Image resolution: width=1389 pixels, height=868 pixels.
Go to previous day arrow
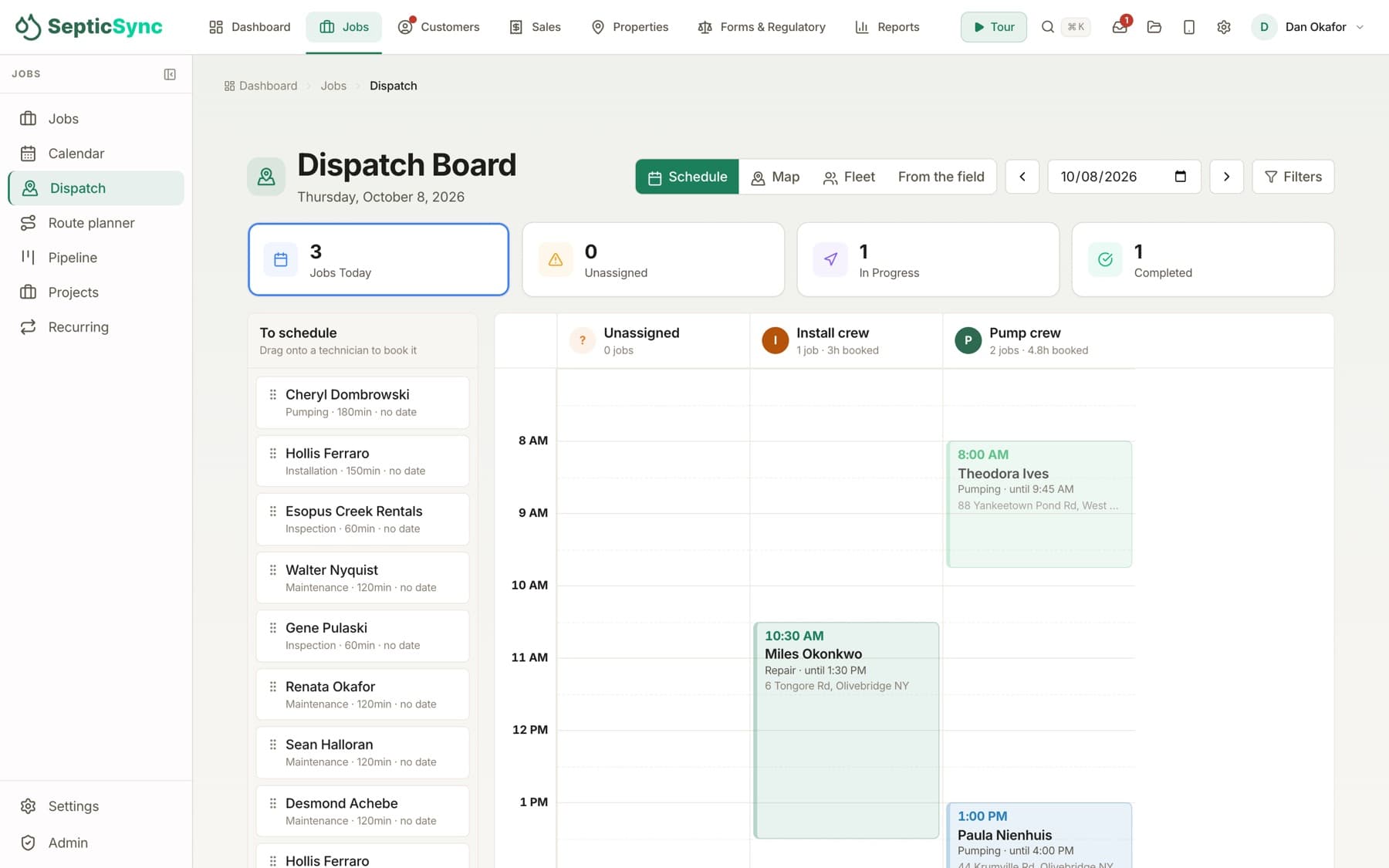click(1022, 177)
